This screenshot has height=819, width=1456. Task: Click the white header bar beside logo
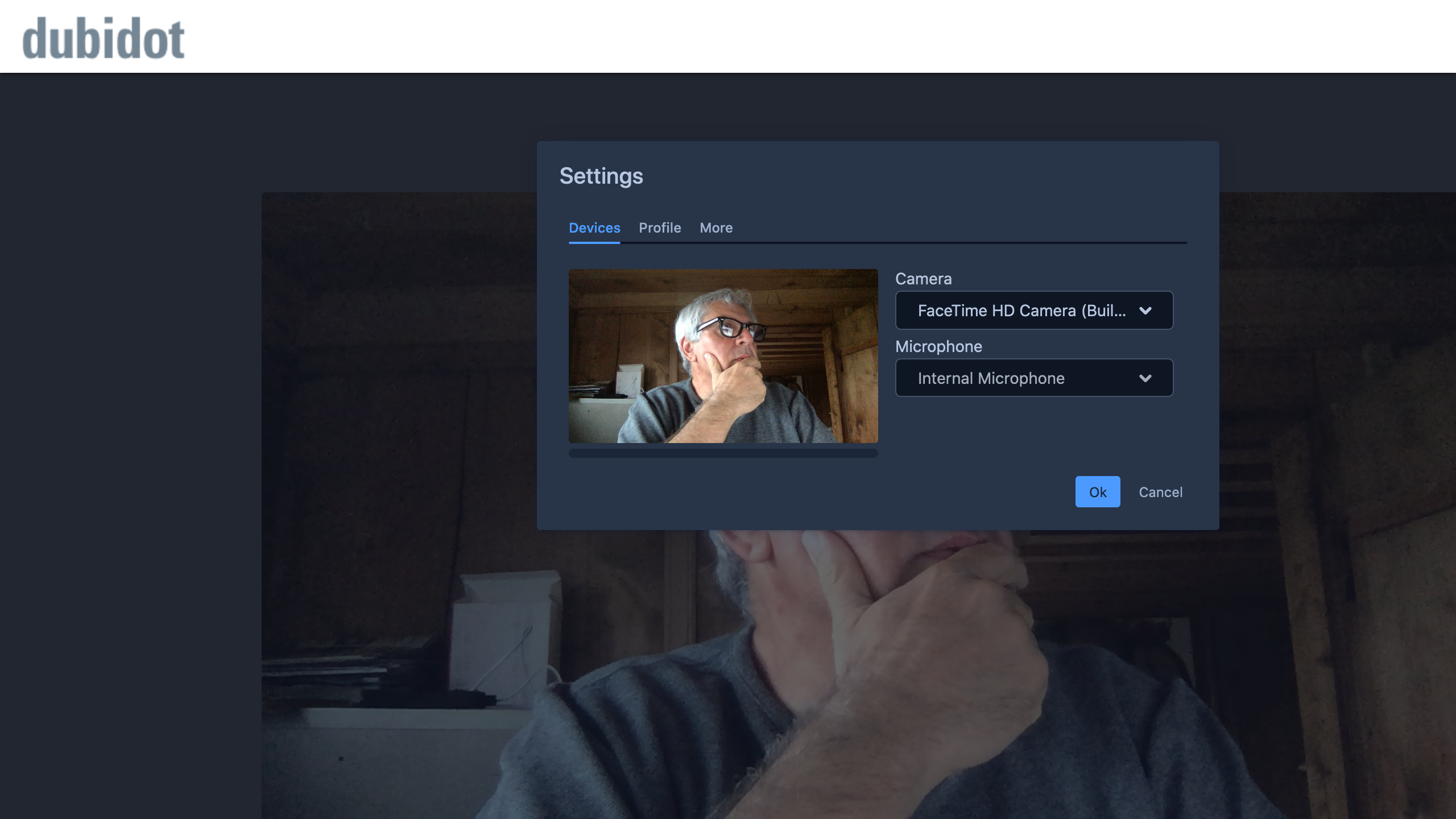coord(796,36)
